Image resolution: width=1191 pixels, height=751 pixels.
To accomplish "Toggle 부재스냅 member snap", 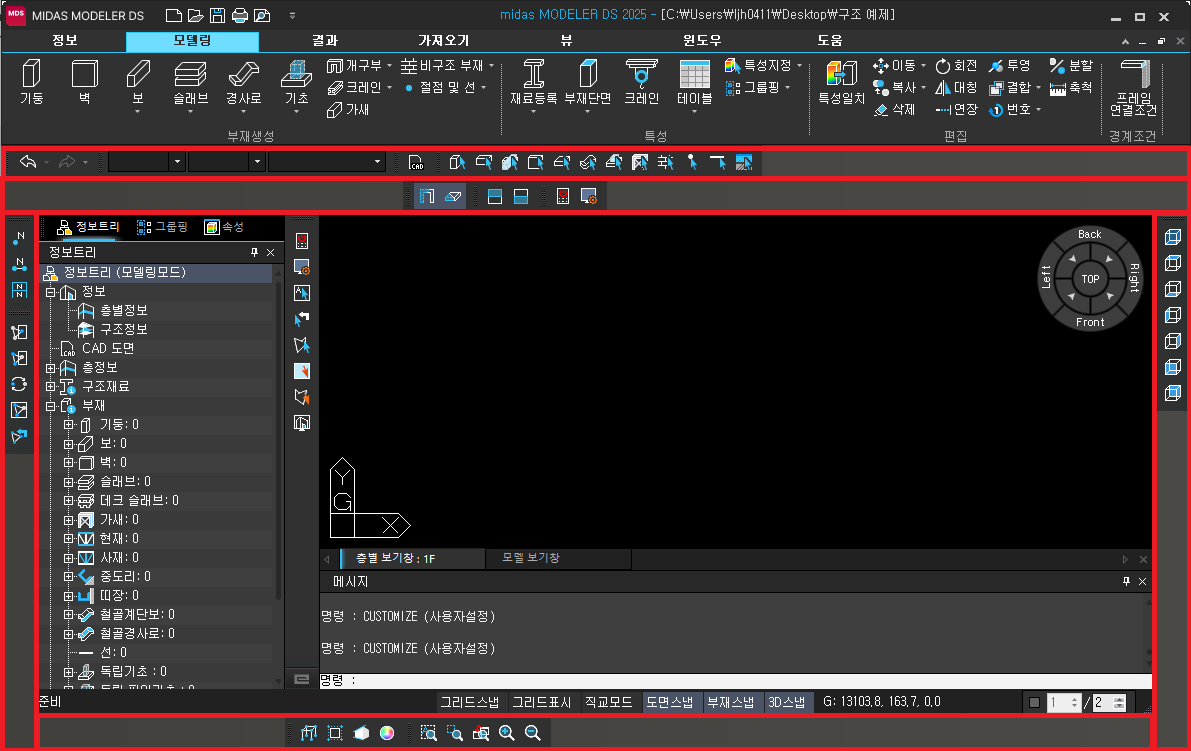I will [730, 702].
